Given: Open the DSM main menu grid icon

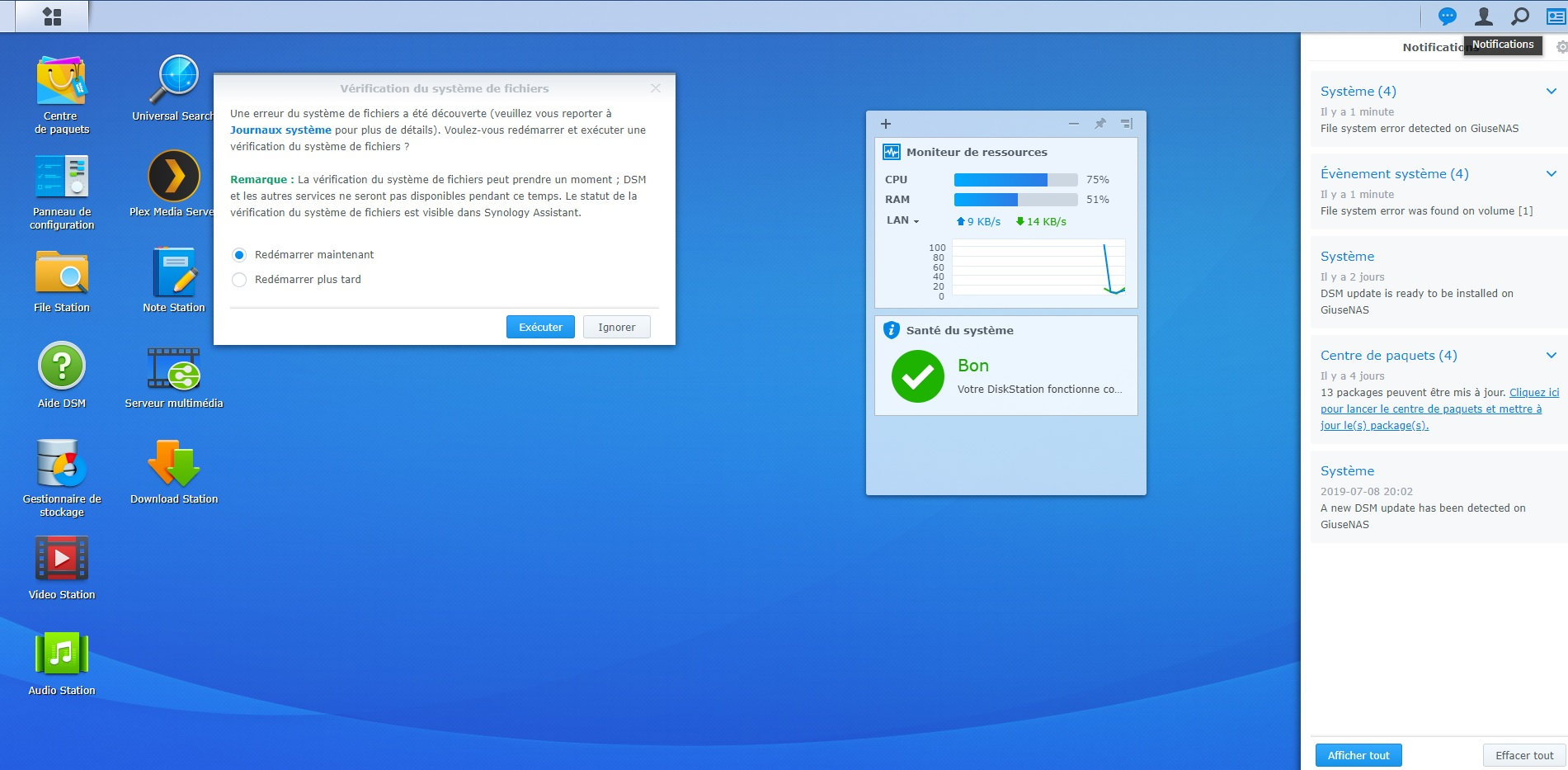Looking at the screenshot, I should click(52, 17).
